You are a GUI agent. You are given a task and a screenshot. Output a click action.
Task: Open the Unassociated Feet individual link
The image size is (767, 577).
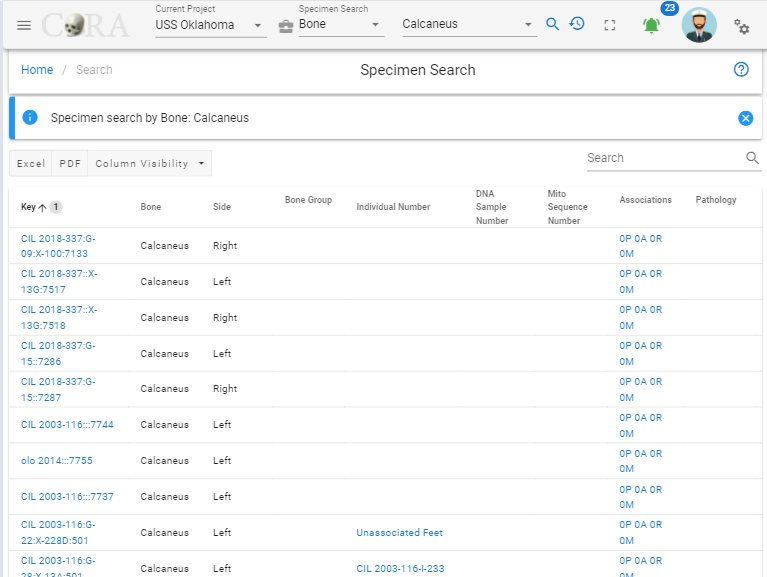pos(399,533)
